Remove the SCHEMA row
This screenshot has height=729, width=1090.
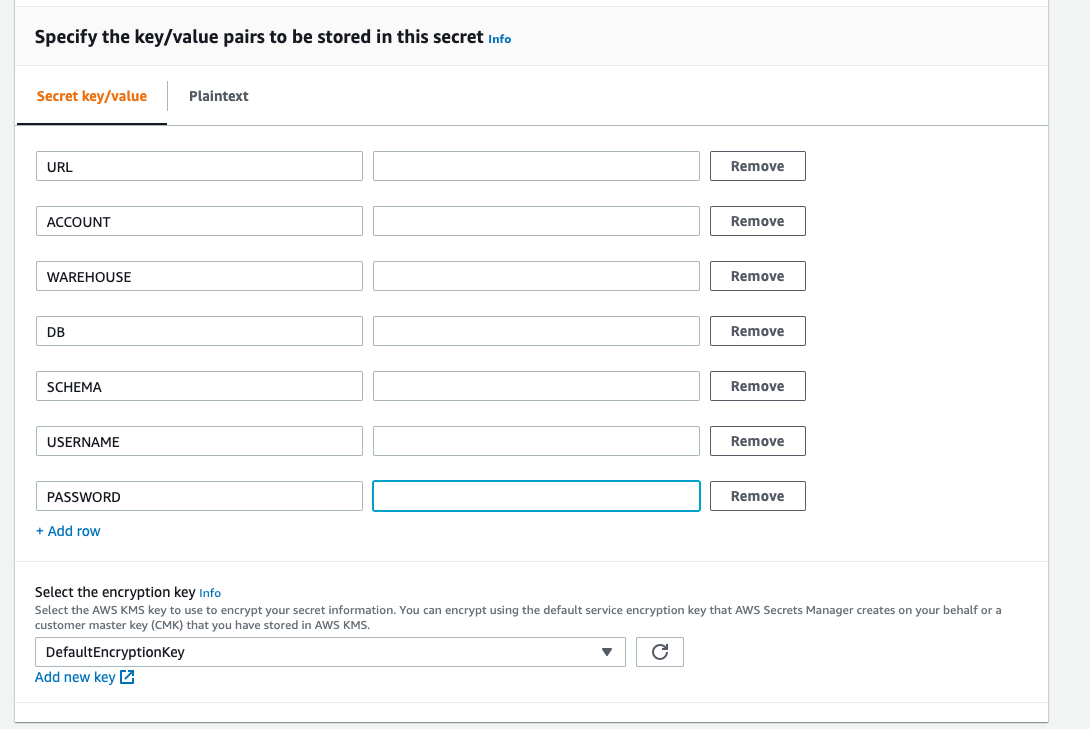757,386
